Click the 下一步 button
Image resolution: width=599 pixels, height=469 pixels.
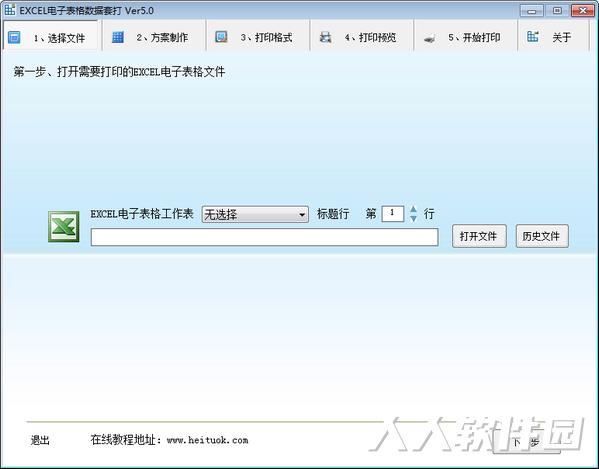(x=526, y=442)
